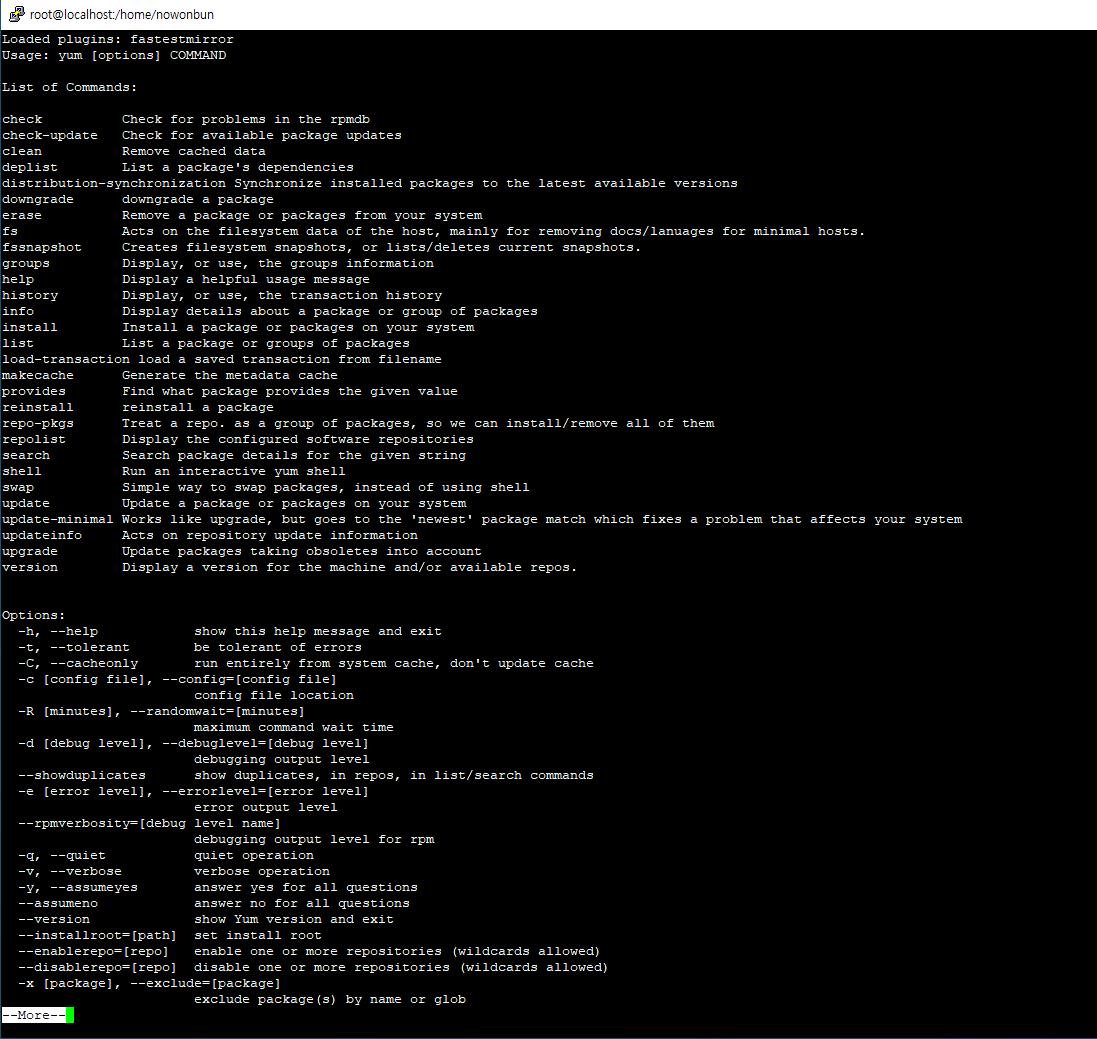The height and width of the screenshot is (1039, 1097).
Task: Click 'config file location' description
Action: pos(274,695)
